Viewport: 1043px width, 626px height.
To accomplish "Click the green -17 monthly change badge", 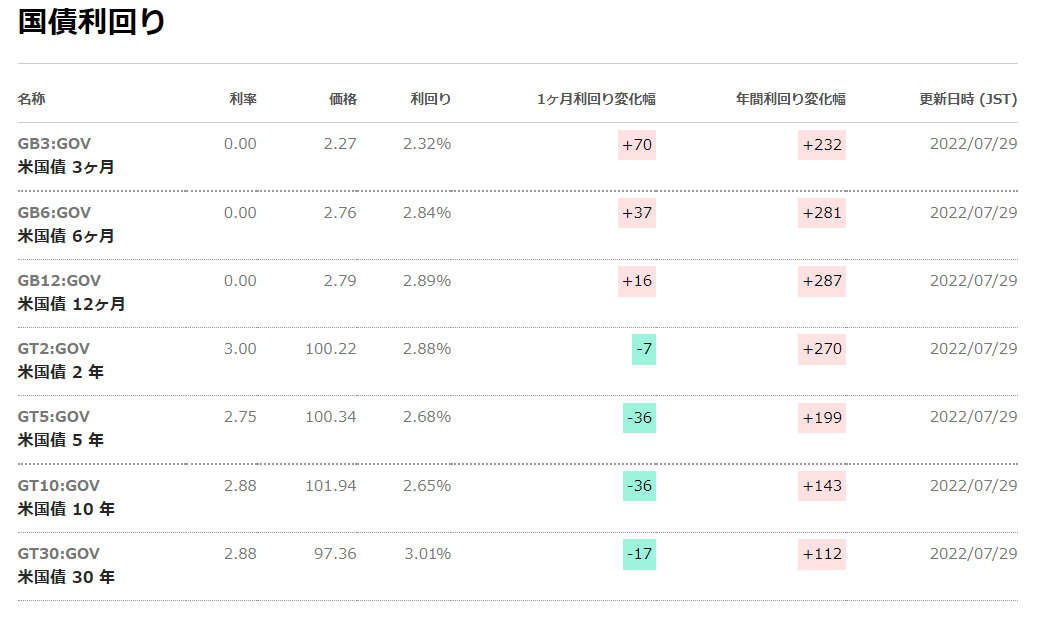I will tap(639, 554).
